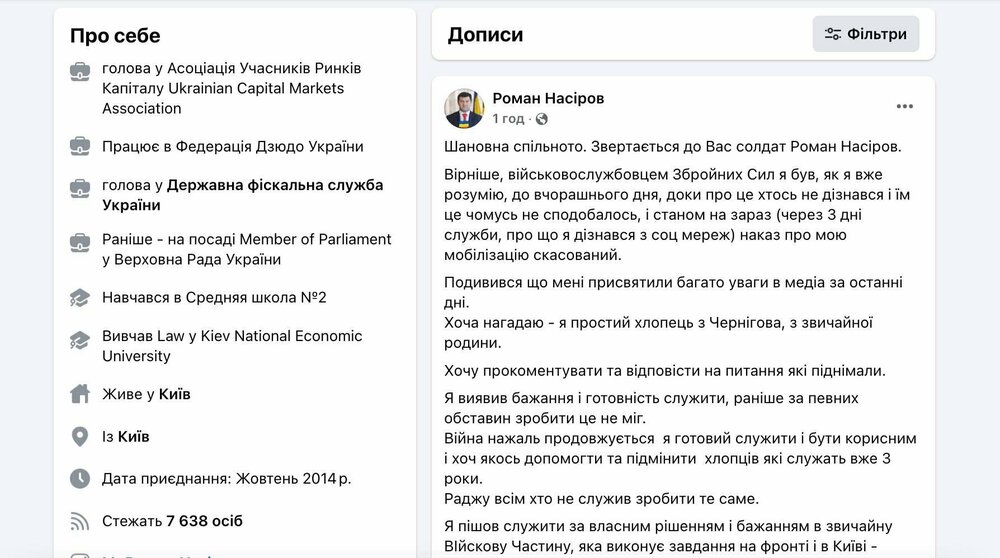The height and width of the screenshot is (558, 1000).
Task: Click the briefcase icon beside Асоціація Учасників Ринків Капіталу
Action: tap(80, 70)
